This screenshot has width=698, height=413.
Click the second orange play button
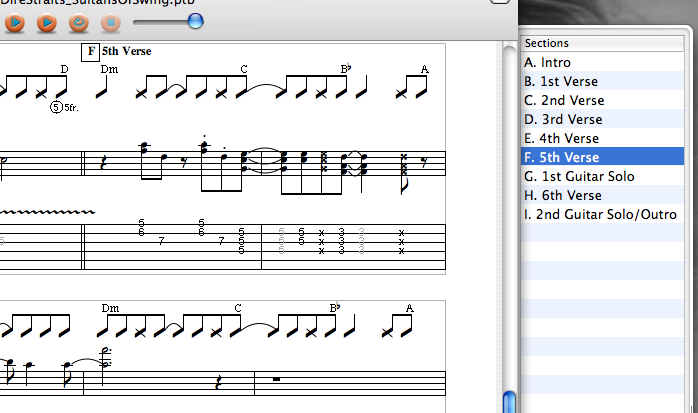click(47, 22)
